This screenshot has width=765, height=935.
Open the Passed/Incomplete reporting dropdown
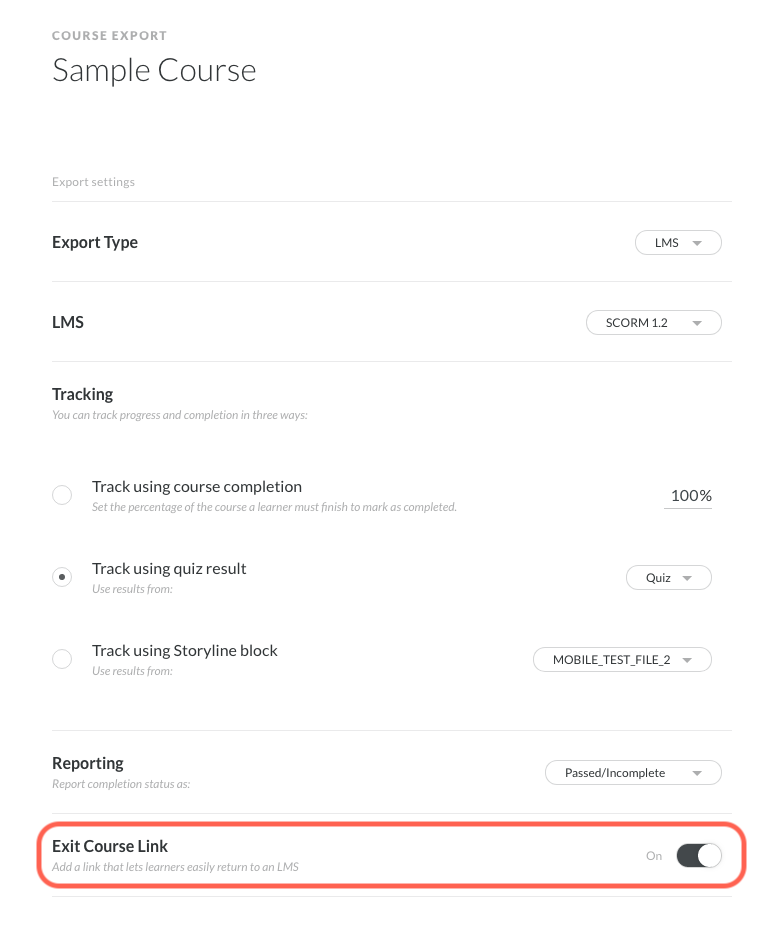pos(632,773)
